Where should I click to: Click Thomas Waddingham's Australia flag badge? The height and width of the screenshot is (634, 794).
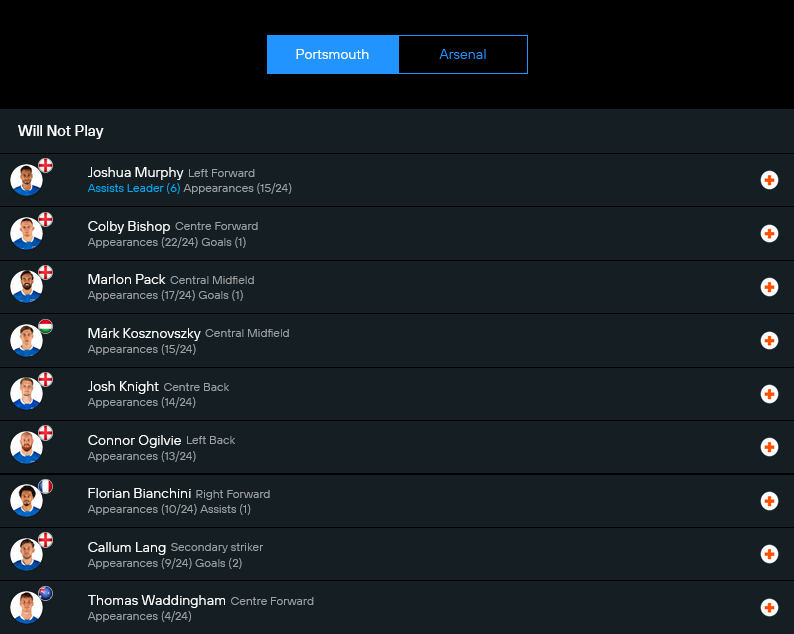click(45, 593)
